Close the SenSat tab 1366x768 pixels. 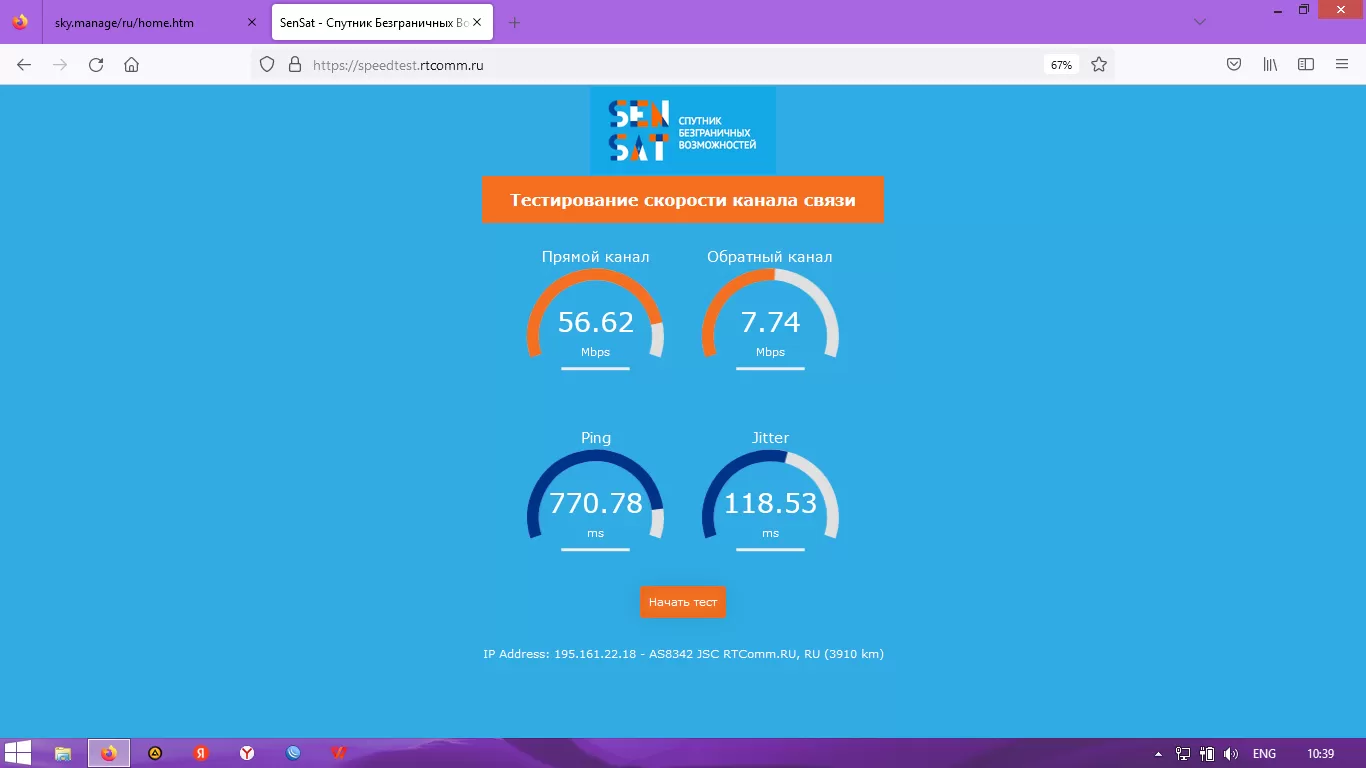(x=478, y=22)
